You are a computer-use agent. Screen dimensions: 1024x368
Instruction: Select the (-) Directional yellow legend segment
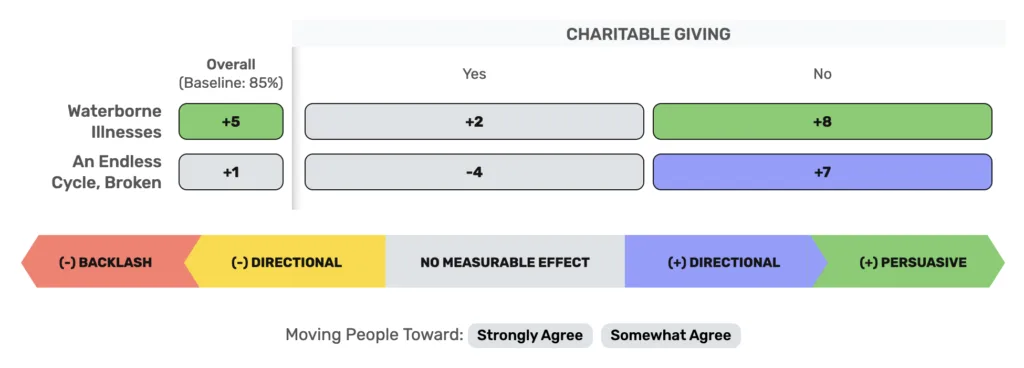click(287, 262)
